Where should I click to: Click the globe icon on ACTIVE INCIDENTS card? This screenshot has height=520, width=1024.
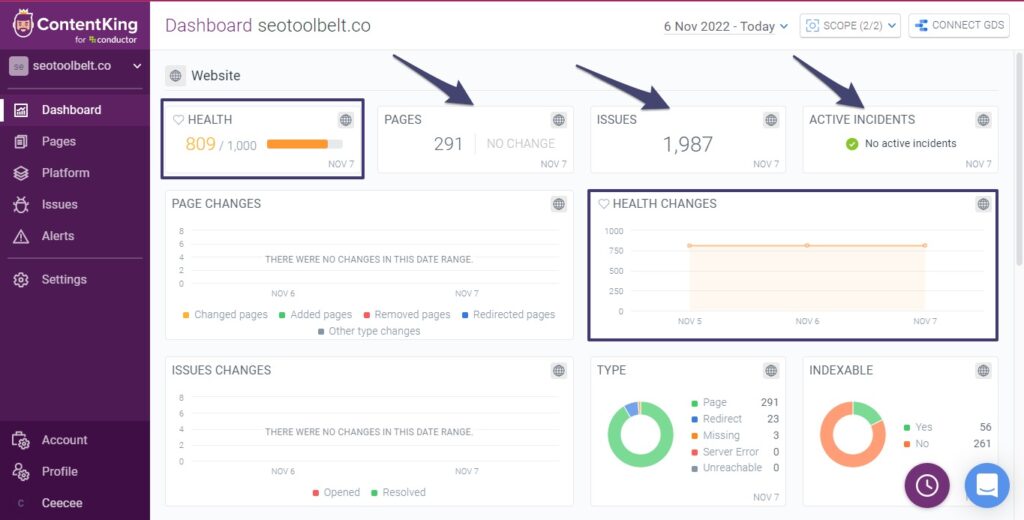point(984,120)
